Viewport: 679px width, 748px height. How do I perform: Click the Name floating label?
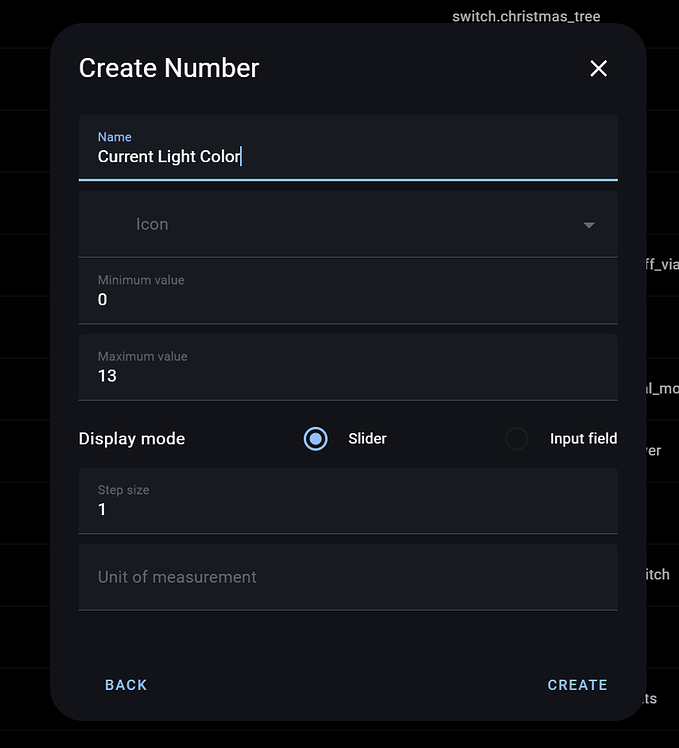tap(114, 137)
